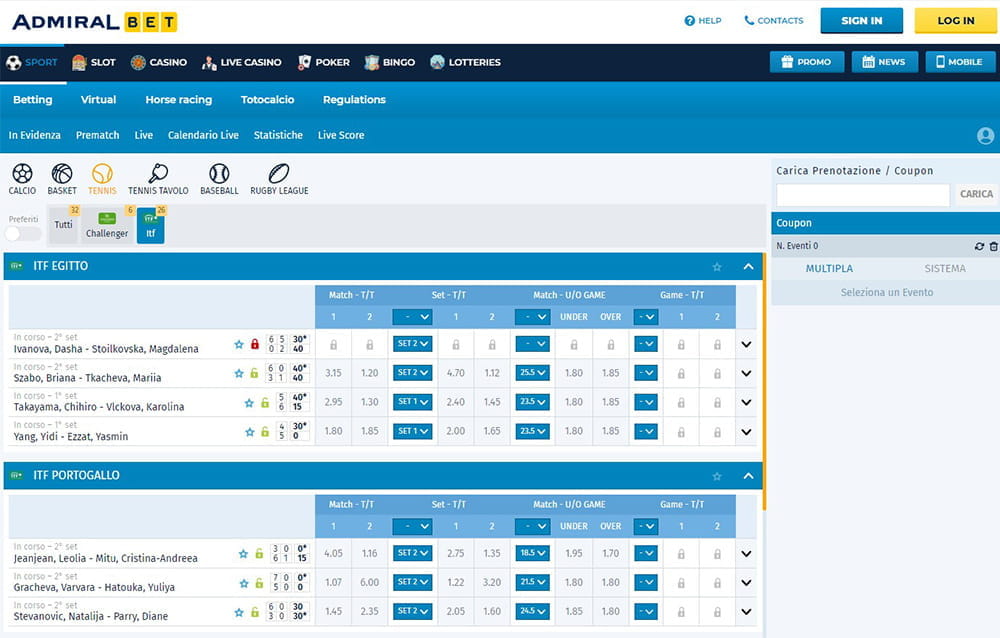Star the ITF Egitto tournament

click(716, 267)
